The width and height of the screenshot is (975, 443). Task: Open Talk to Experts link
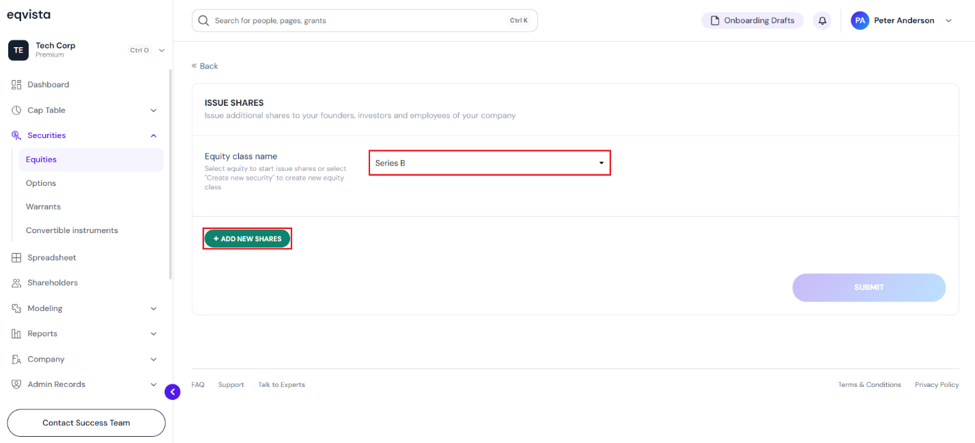pos(282,385)
